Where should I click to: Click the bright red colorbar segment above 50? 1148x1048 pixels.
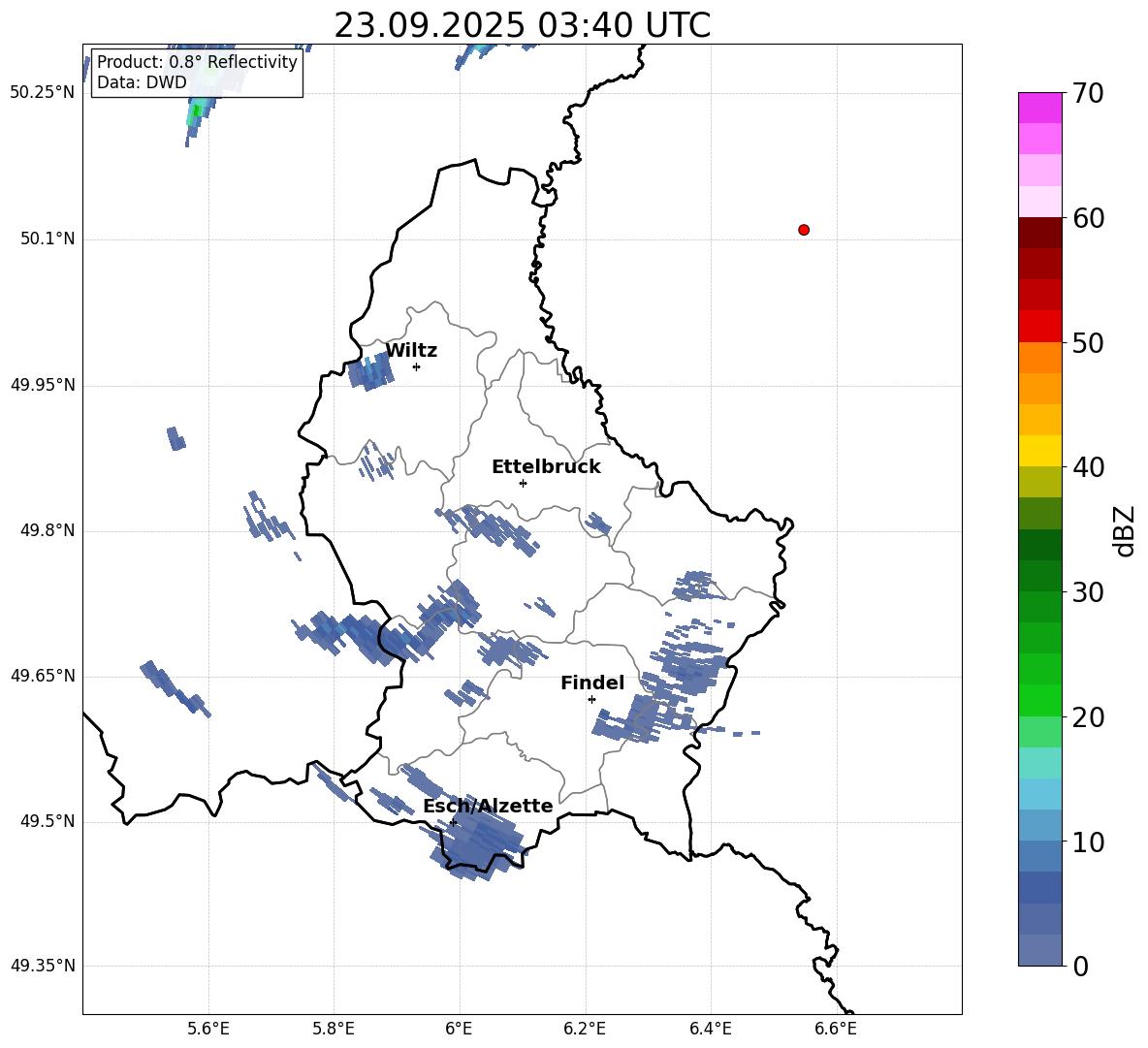[1039, 327]
